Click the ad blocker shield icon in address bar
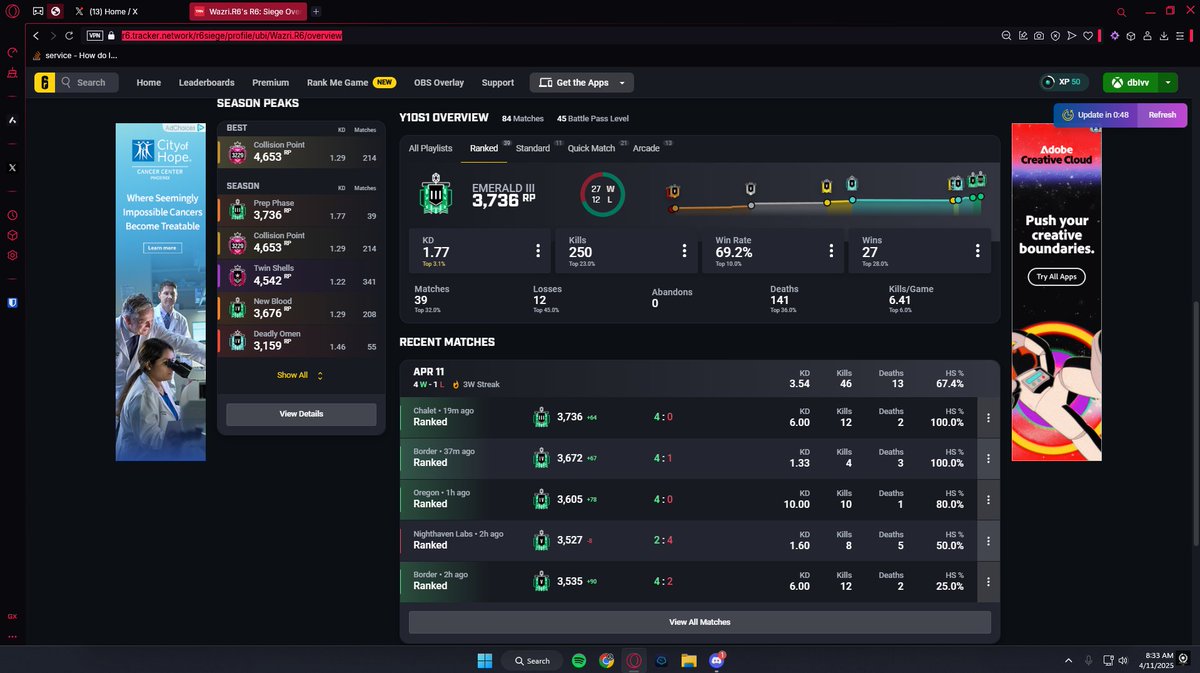The image size is (1200, 673). 1055,35
